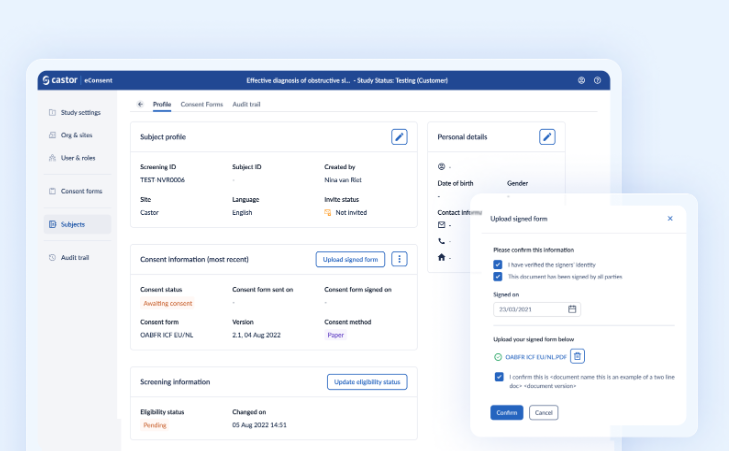The image size is (729, 451).
Task: Switch to the Consent Forms tab
Action: [x=201, y=104]
